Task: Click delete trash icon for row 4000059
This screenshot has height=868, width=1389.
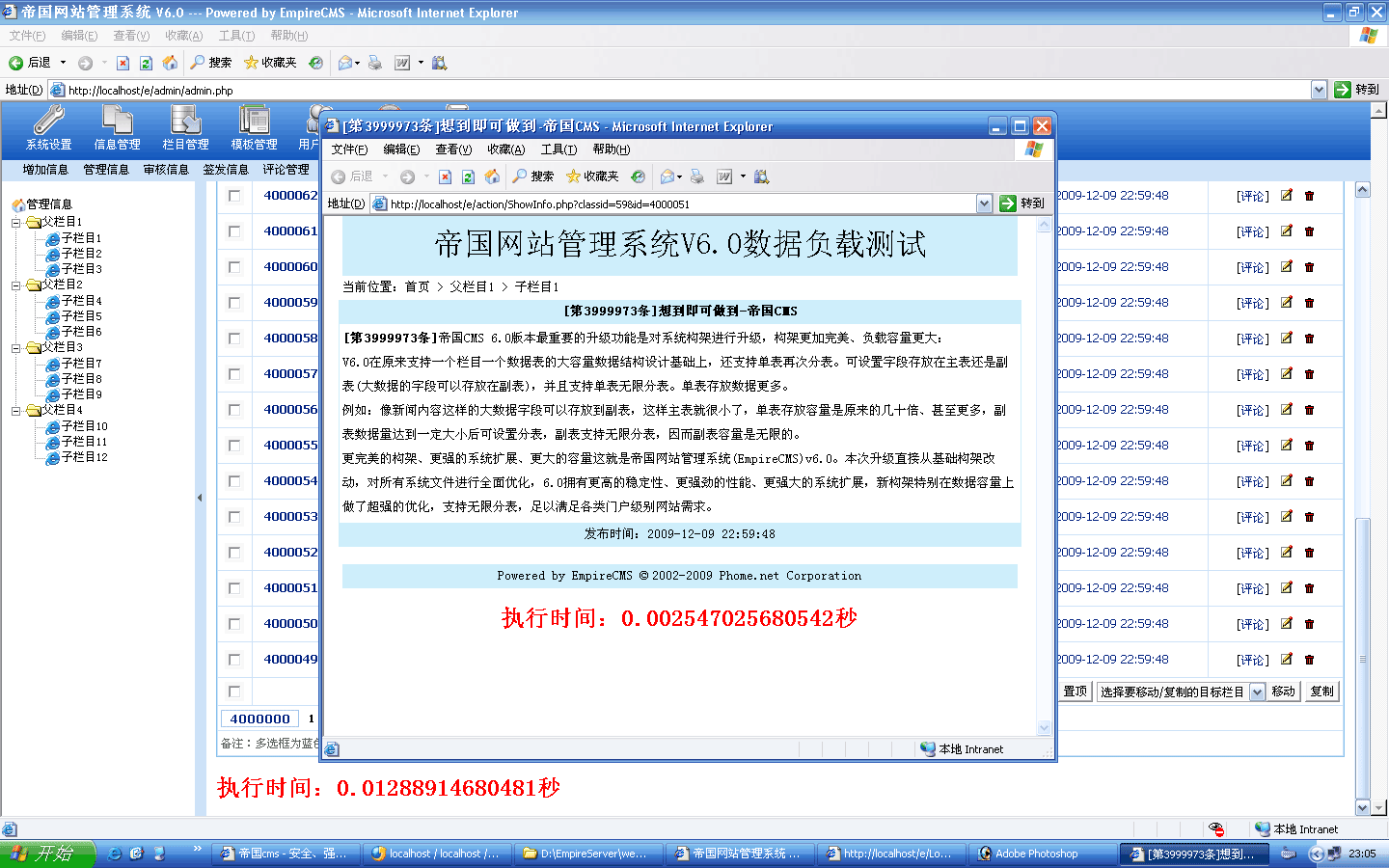Action: (x=1309, y=303)
